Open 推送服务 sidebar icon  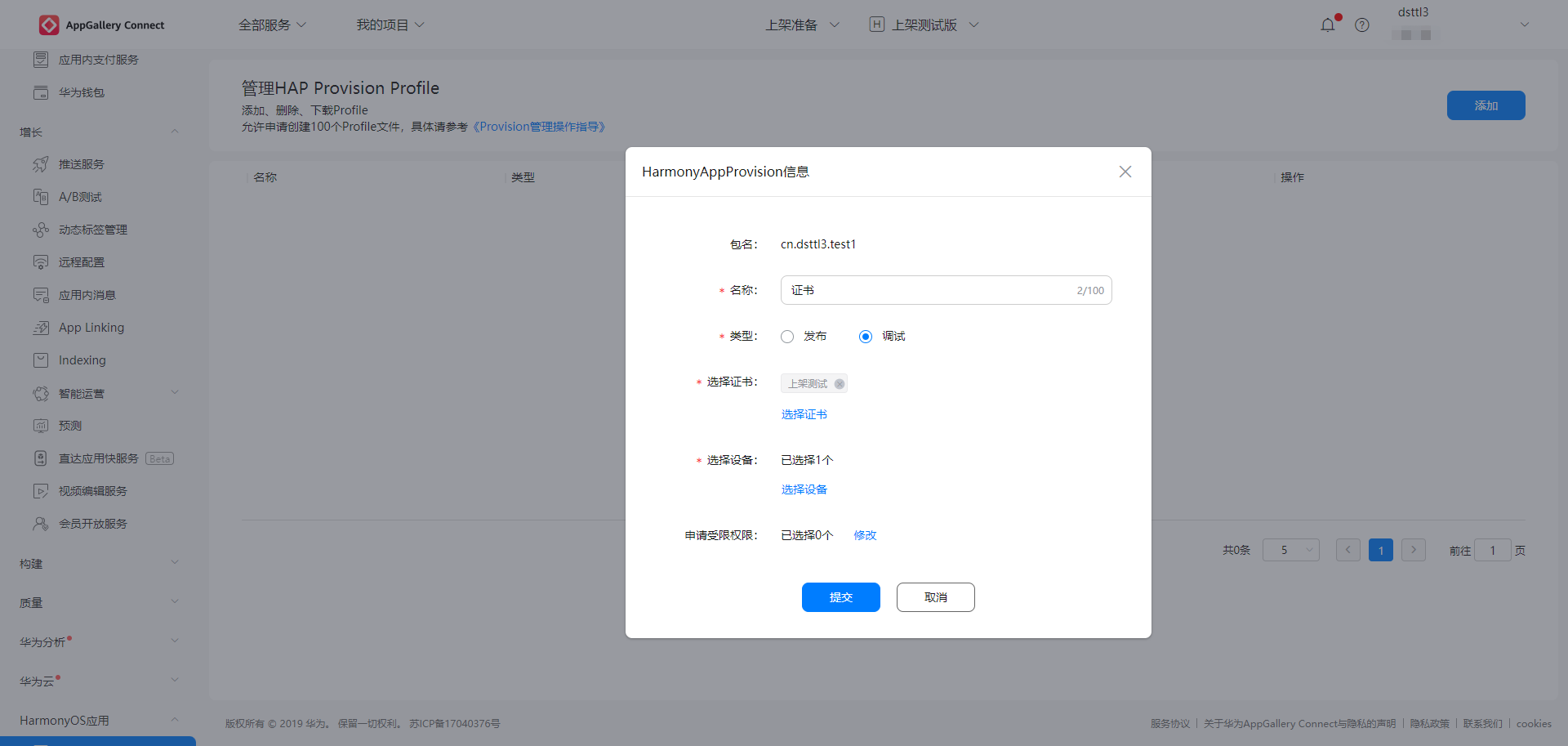(x=41, y=164)
